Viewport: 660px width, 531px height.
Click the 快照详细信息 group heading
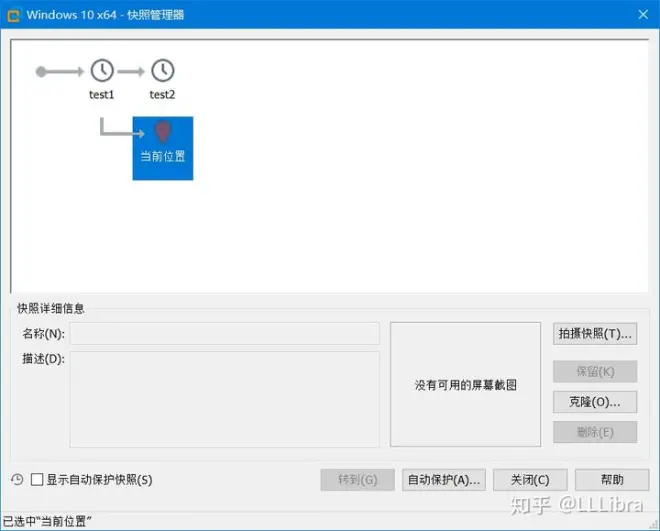pos(51,308)
